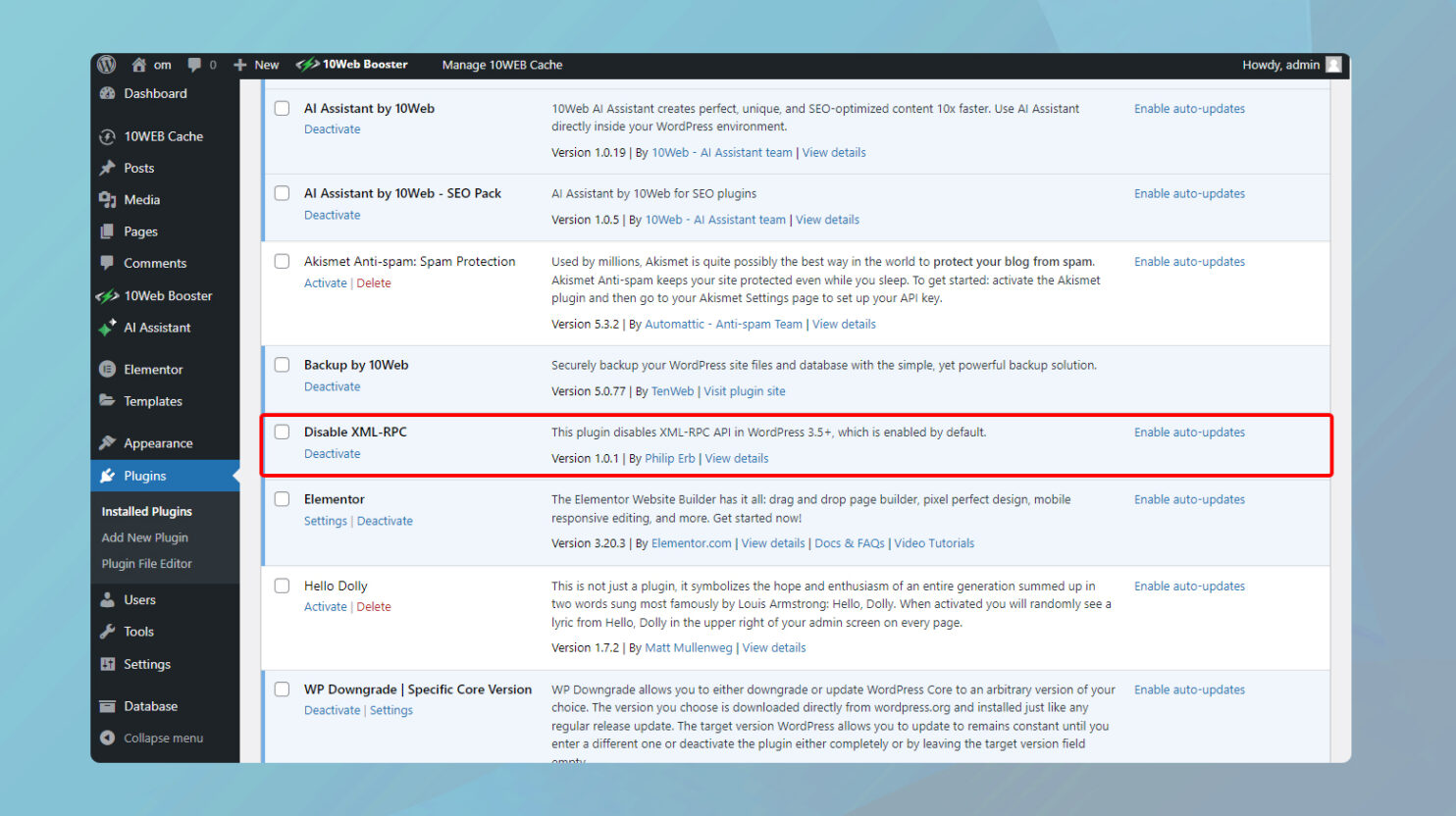Open the admin user avatar
1456x816 pixels.
(x=1333, y=65)
